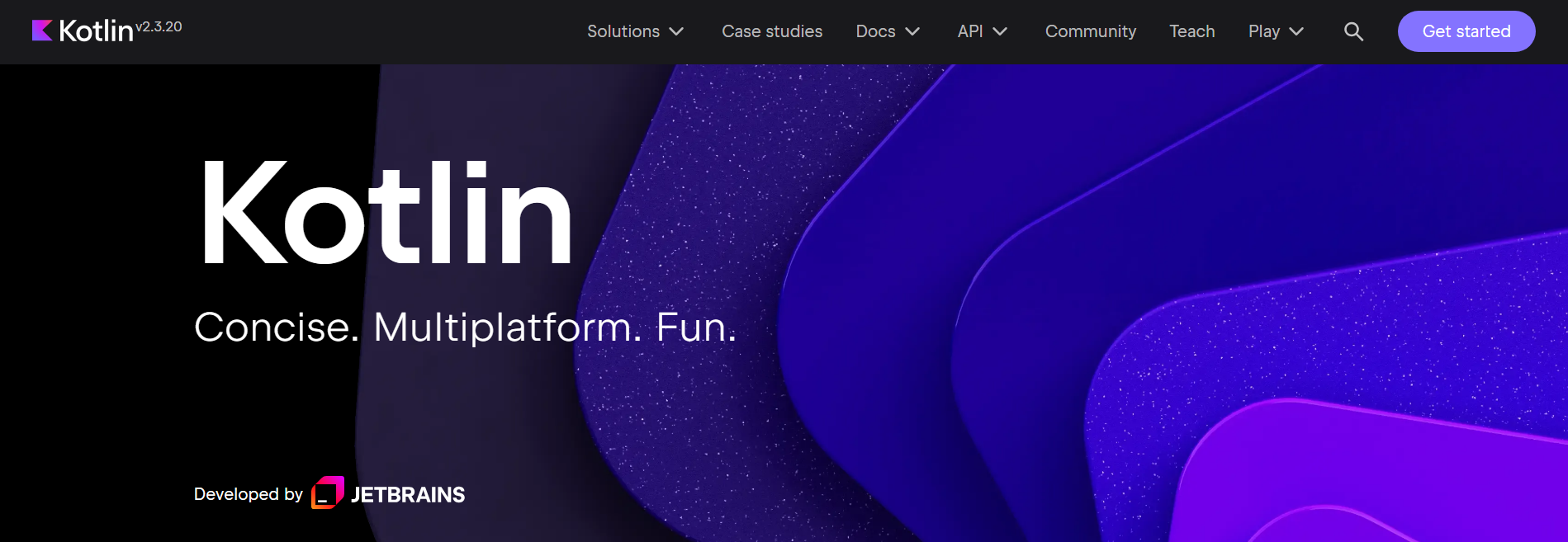Click the Solutions menu label

coord(623,31)
